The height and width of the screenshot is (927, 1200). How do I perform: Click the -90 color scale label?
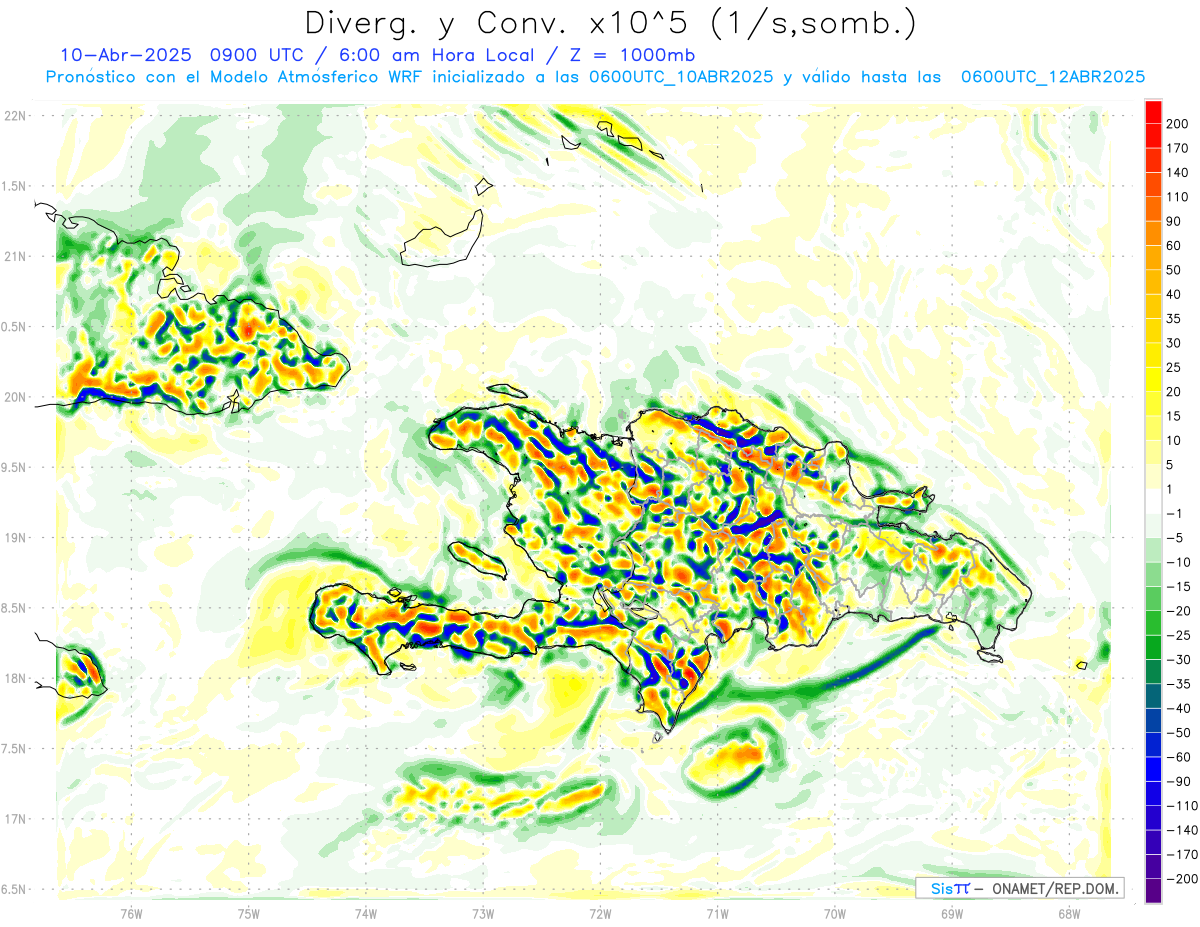click(1177, 782)
